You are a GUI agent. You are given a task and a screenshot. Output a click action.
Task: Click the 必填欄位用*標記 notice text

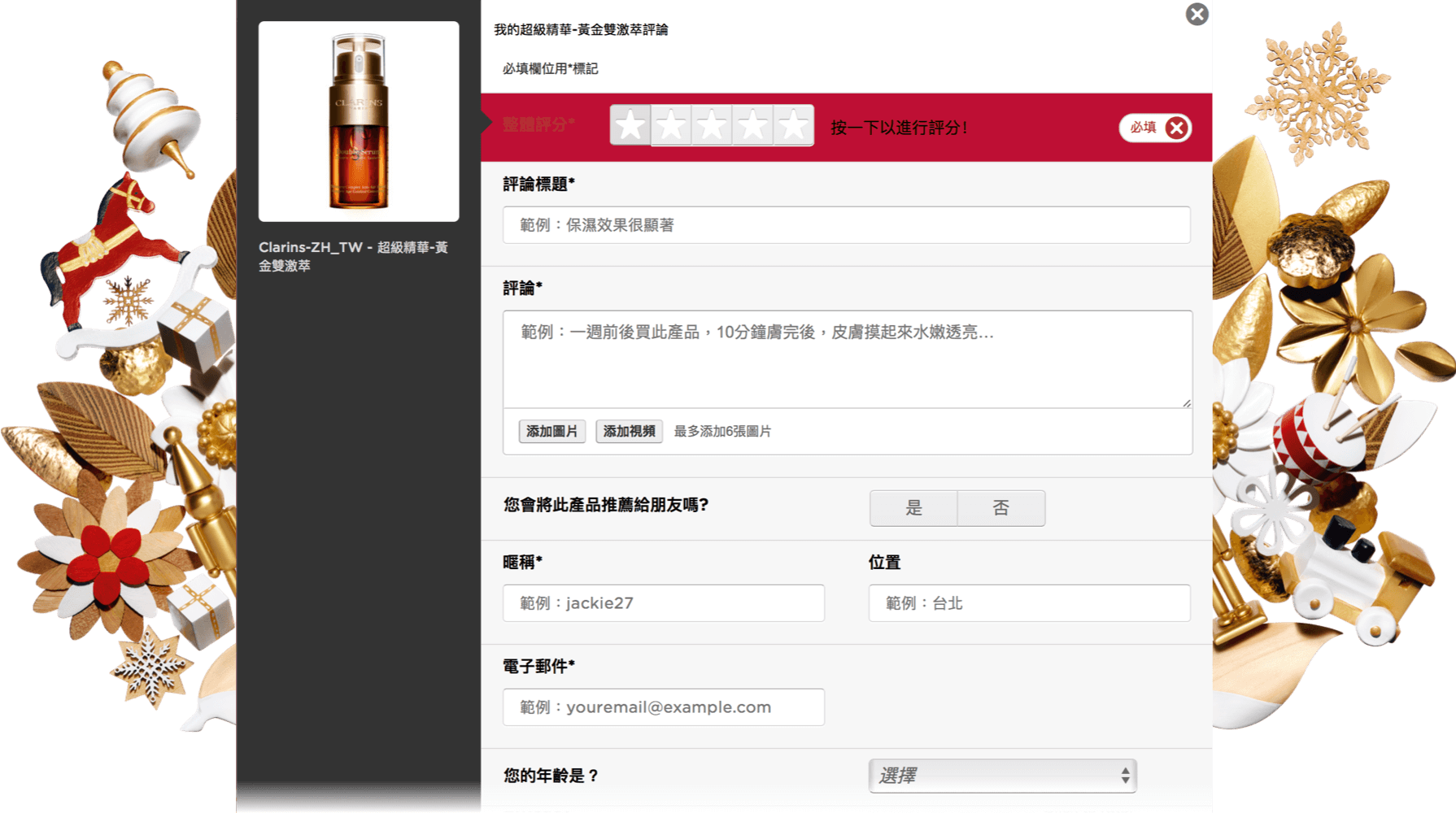[550, 69]
